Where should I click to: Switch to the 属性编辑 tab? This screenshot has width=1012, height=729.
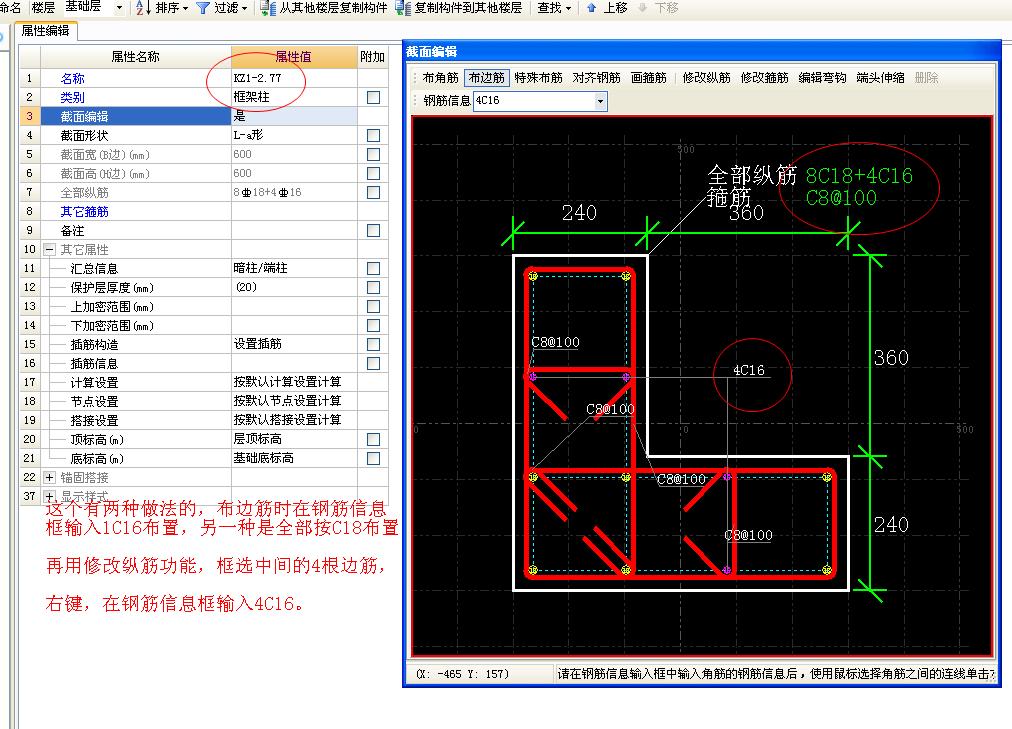tap(45, 30)
